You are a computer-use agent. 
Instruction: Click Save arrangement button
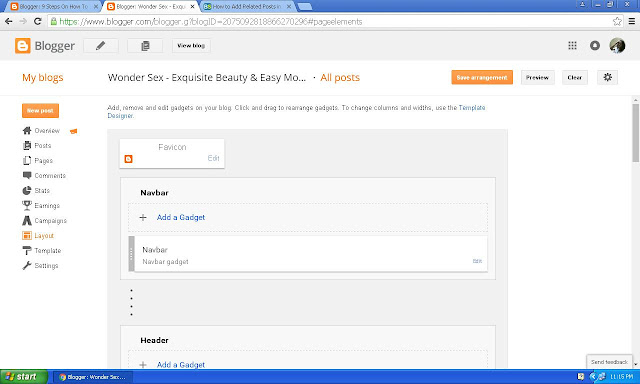(x=482, y=77)
